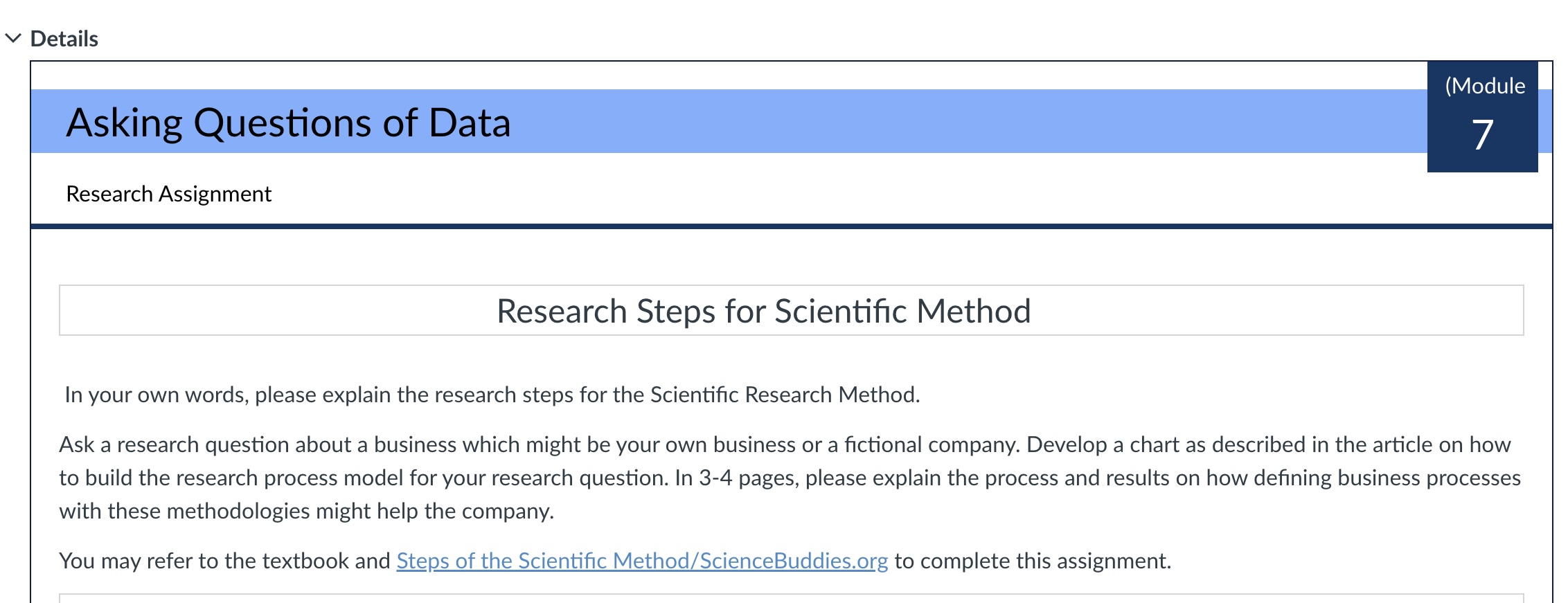The image size is (1568, 603).
Task: Click the Module 7 badge
Action: pos(1482,118)
